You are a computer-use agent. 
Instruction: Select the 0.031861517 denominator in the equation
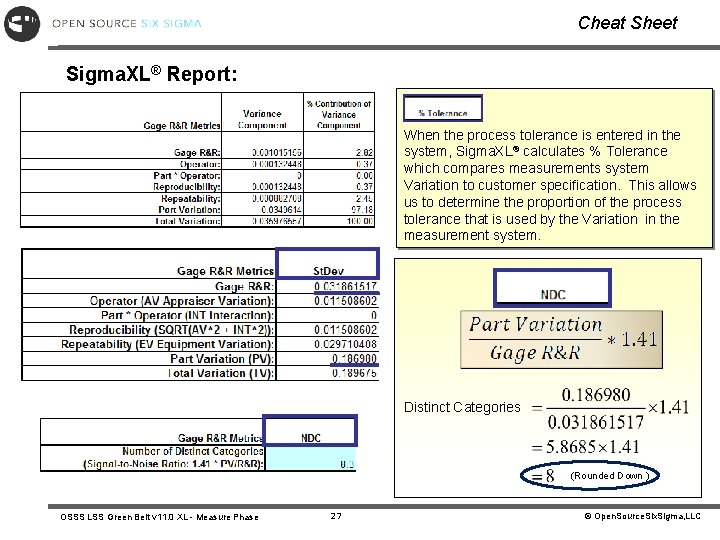click(x=596, y=422)
